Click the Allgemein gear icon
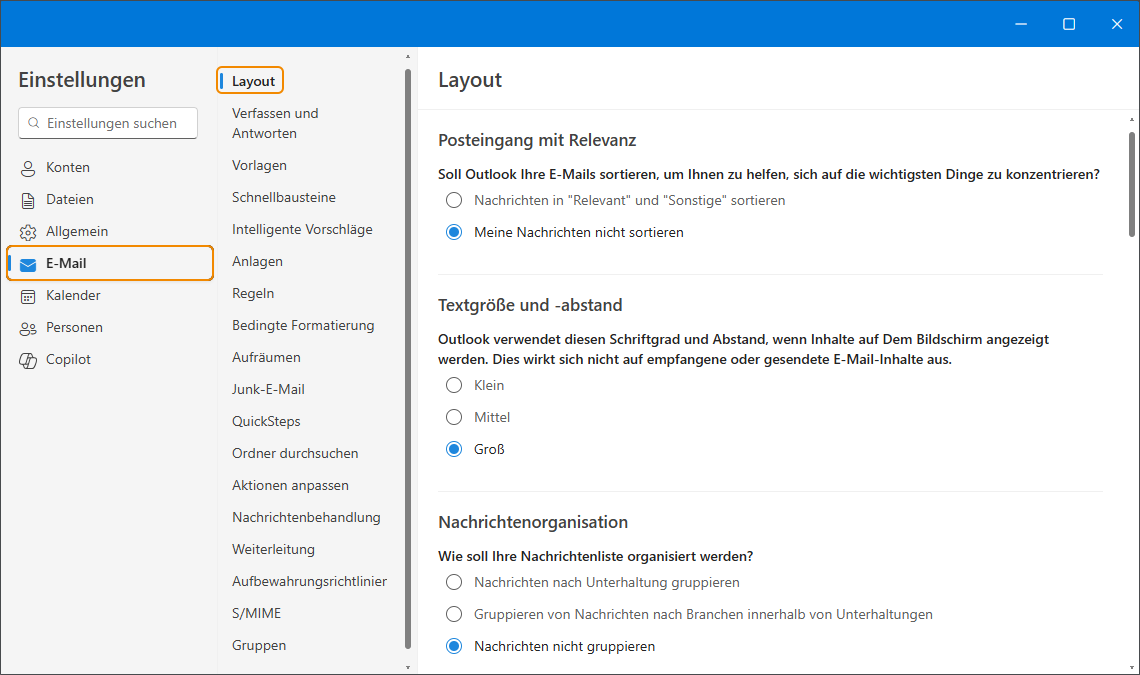 coord(28,232)
